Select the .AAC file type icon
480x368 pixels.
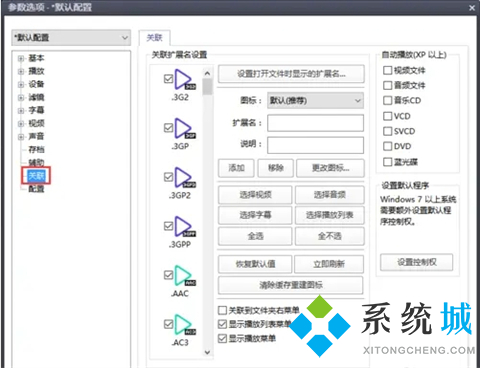tap(185, 276)
